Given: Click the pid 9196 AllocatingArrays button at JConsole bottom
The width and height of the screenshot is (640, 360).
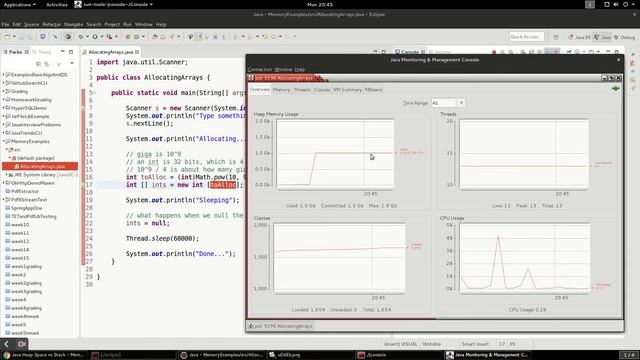Looking at the screenshot, I should 281,326.
